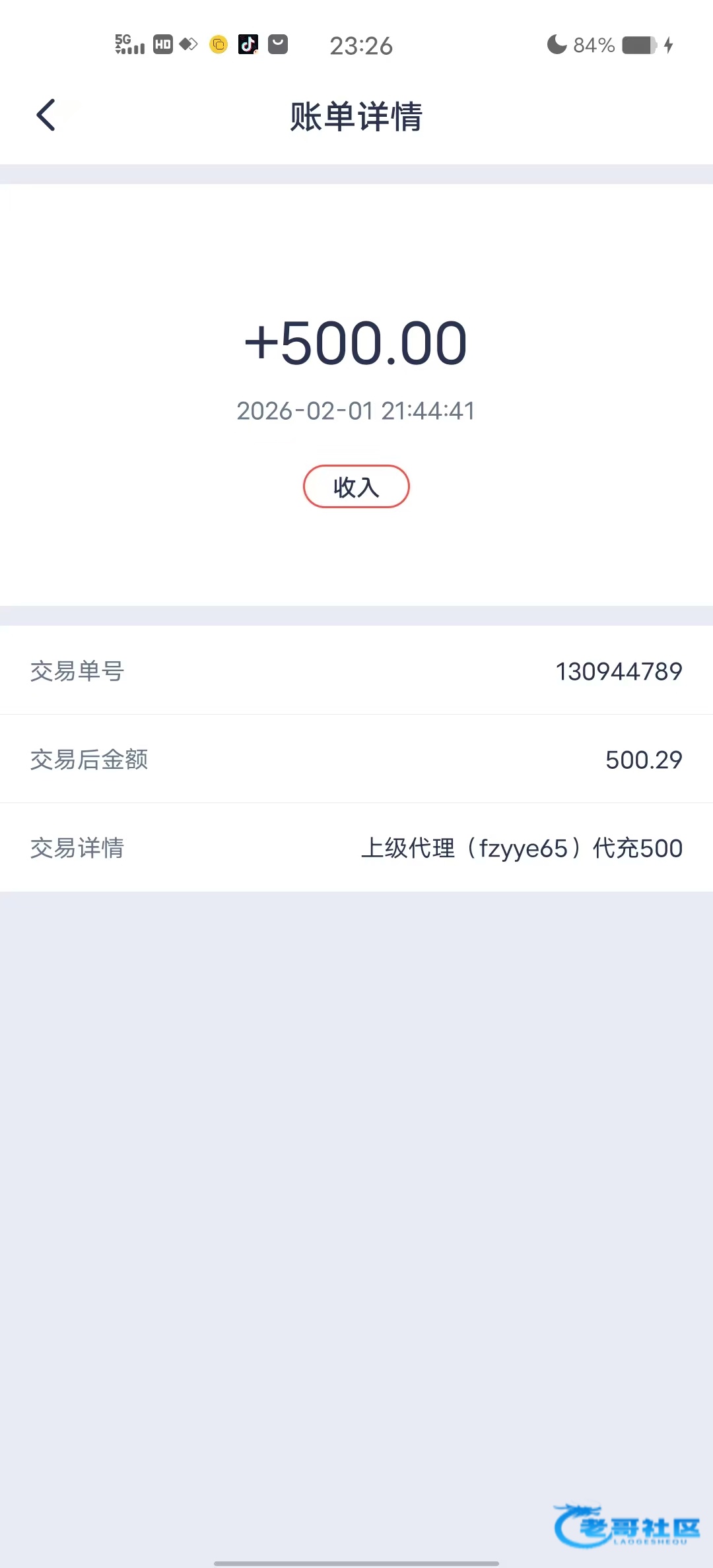Tap the transaction number 130944789

click(619, 671)
